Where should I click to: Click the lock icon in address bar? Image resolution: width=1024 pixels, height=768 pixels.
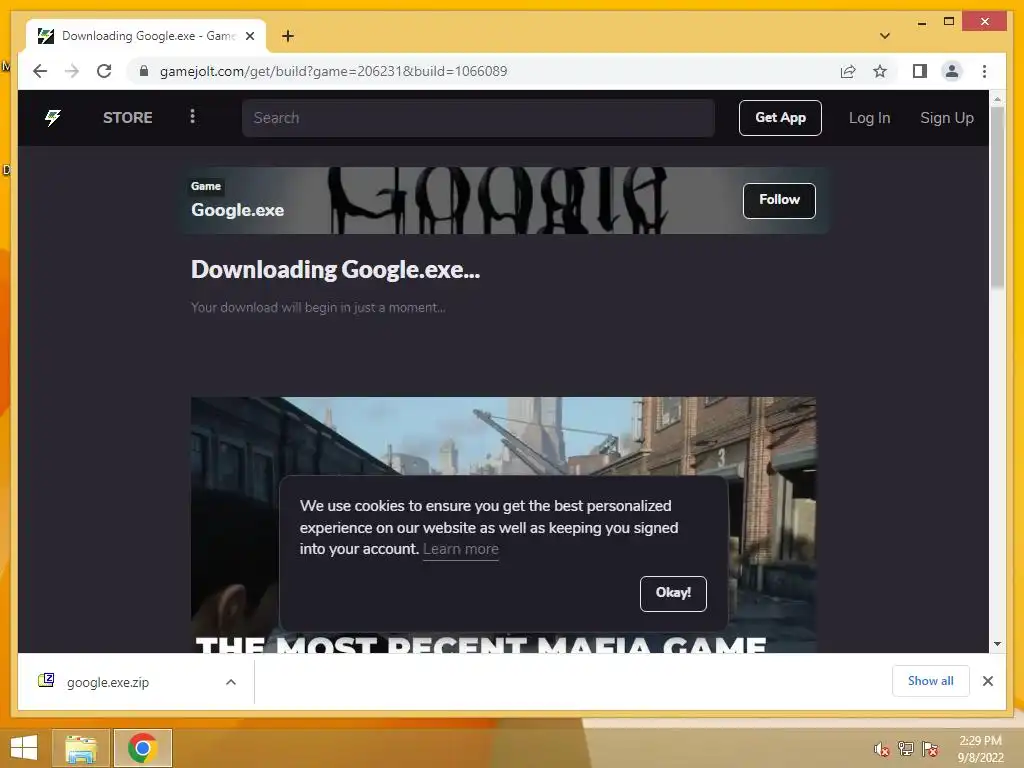[x=144, y=71]
